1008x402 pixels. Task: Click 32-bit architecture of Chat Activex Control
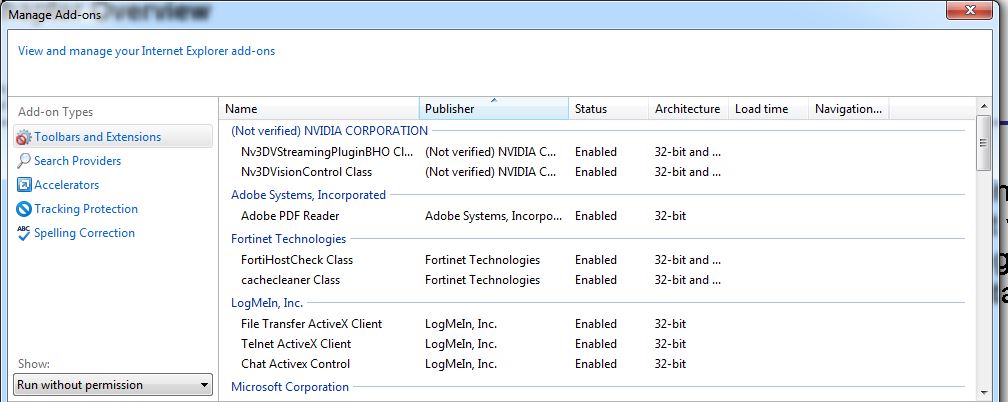click(x=670, y=364)
